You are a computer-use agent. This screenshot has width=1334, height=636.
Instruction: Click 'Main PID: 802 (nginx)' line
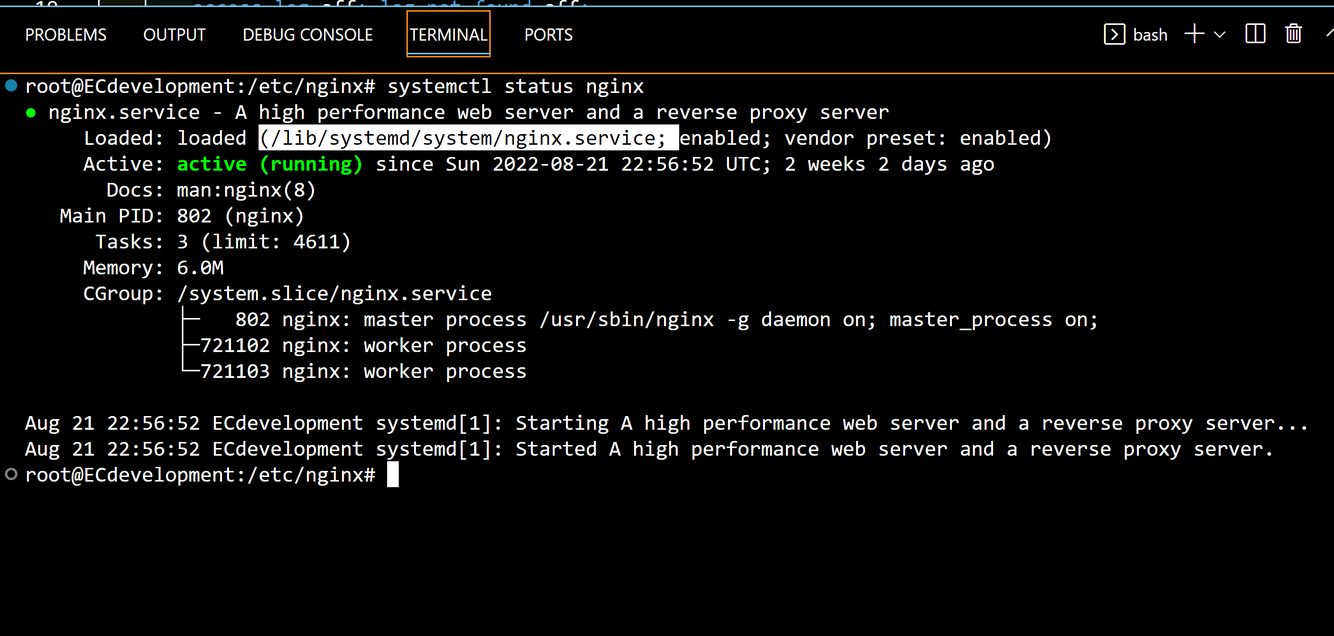coord(182,216)
